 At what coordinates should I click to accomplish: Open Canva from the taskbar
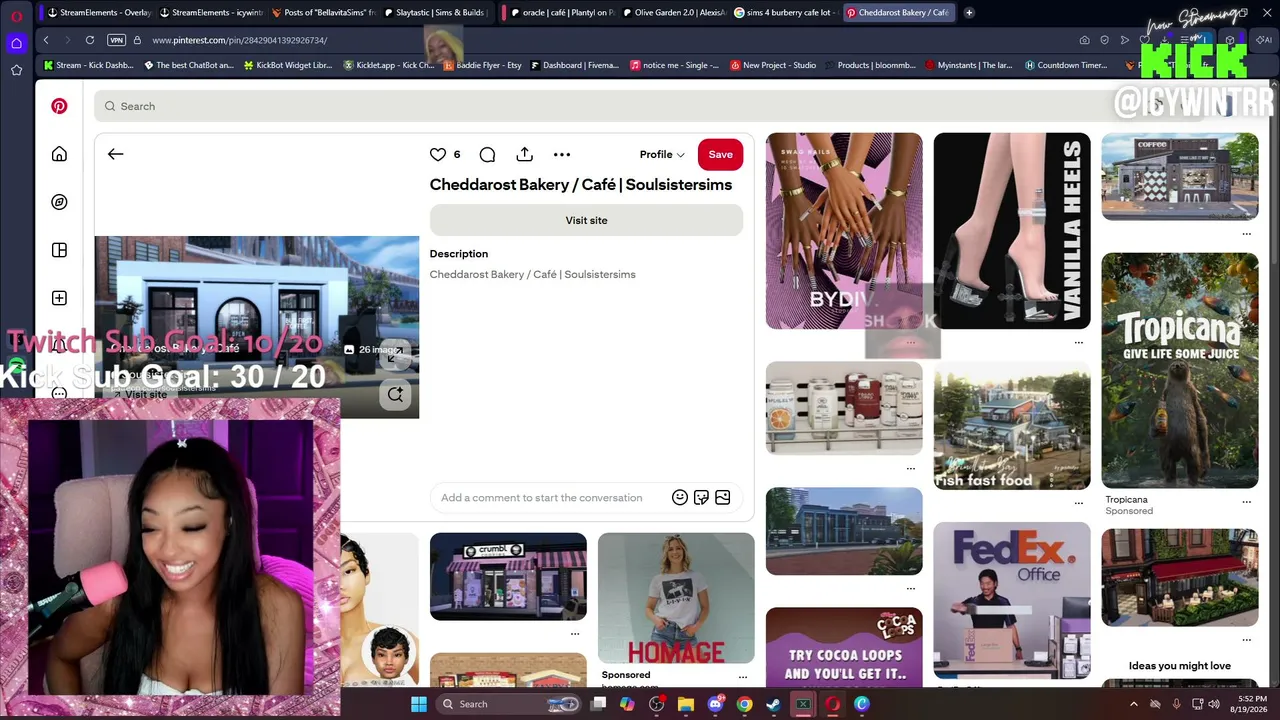point(862,704)
